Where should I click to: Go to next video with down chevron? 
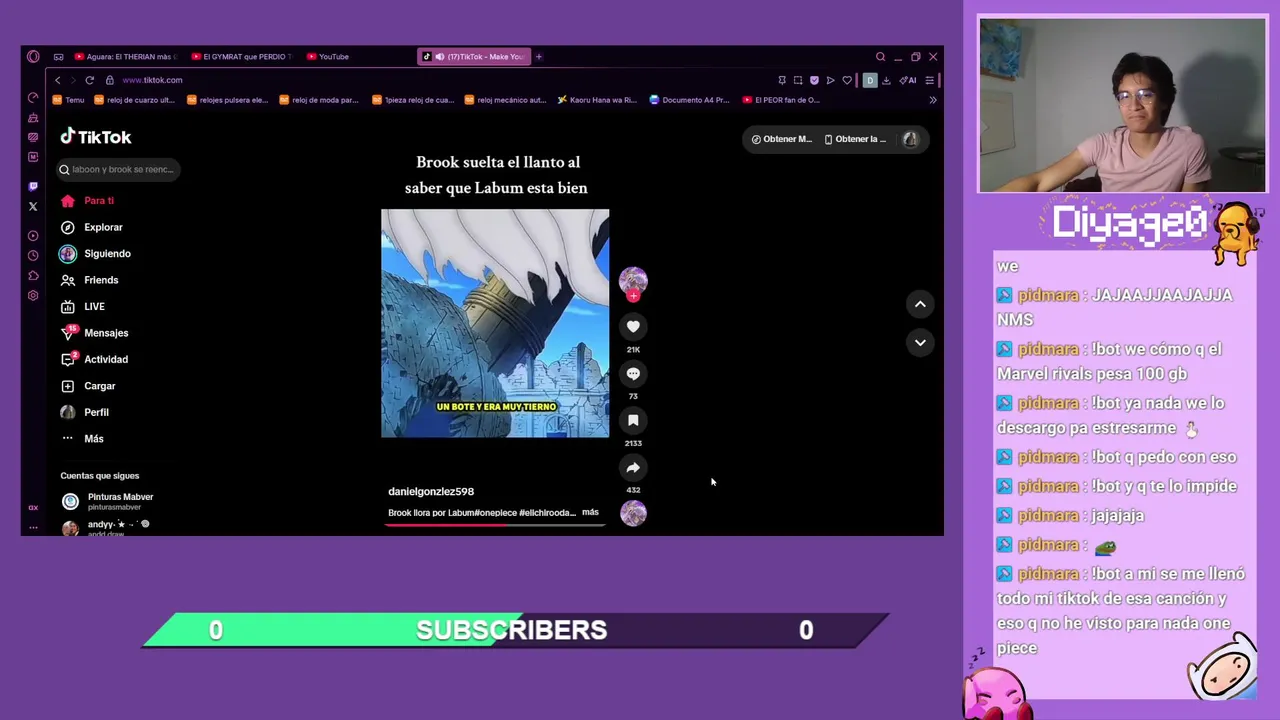[920, 342]
